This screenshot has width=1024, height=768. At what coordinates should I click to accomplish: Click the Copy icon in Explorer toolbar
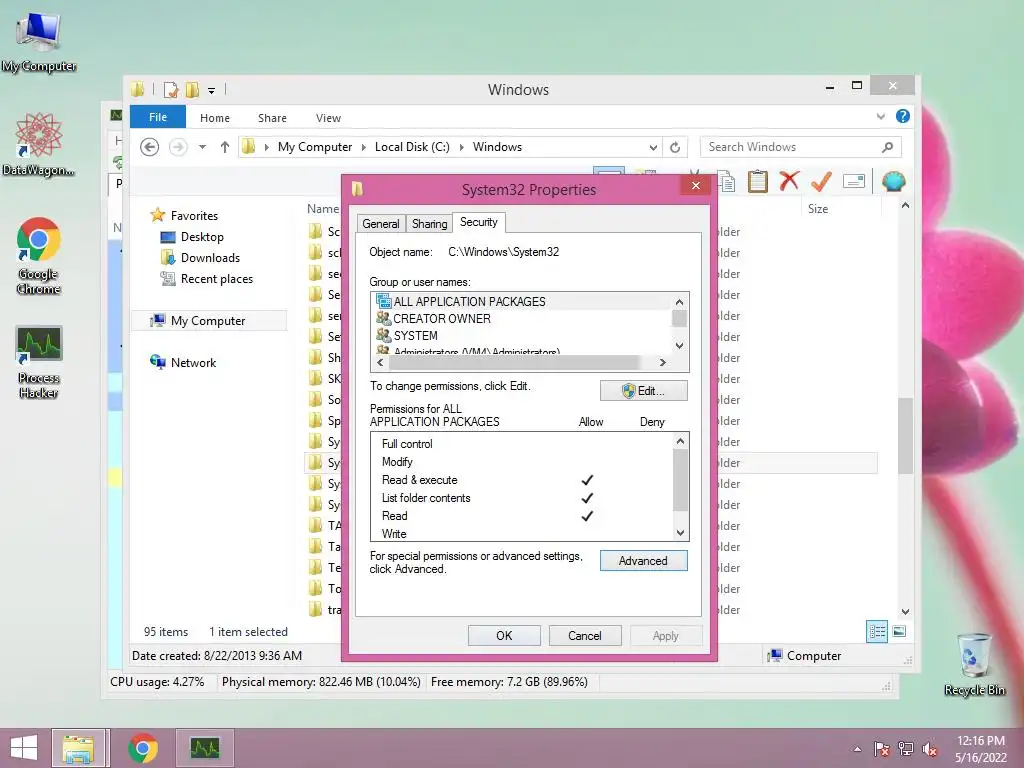pyautogui.click(x=726, y=182)
